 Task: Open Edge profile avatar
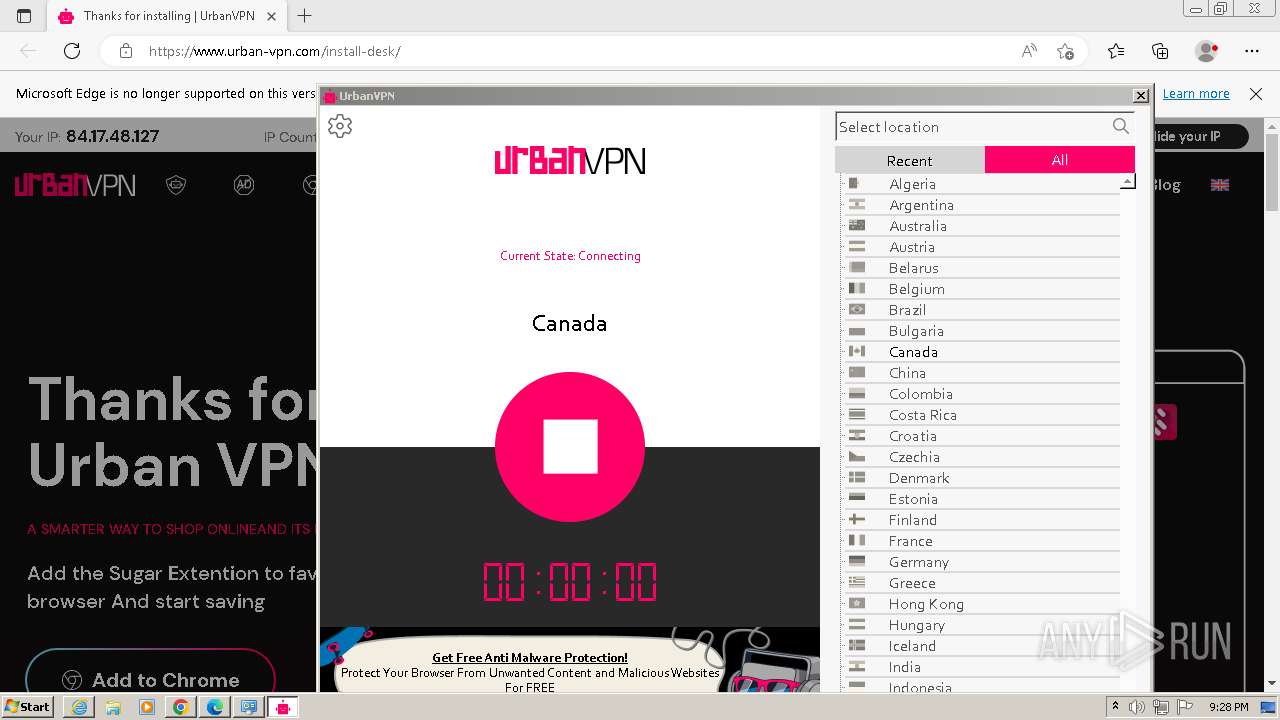pyautogui.click(x=1207, y=51)
